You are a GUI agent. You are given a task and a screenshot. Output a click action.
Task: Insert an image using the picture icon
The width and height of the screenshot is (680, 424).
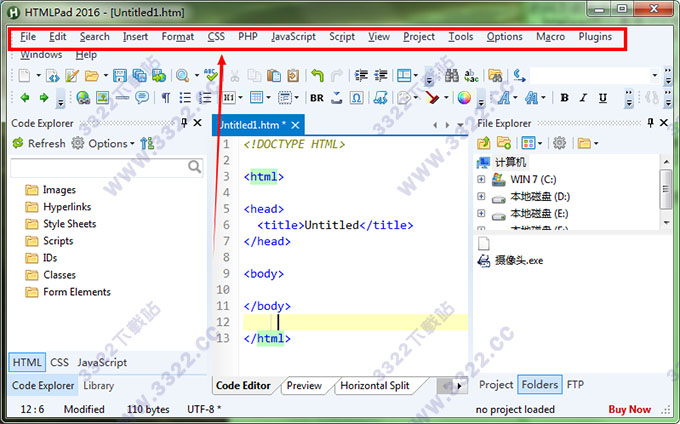pyautogui.click(x=102, y=98)
